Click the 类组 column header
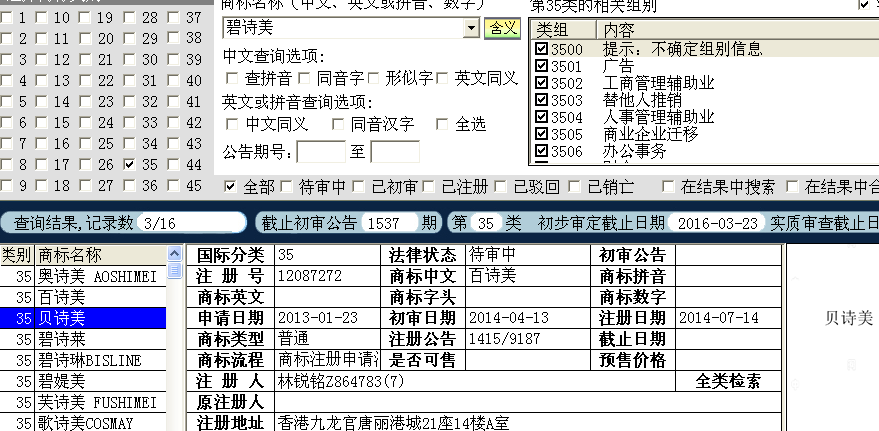Viewport: 879px width, 431px height. click(x=563, y=29)
